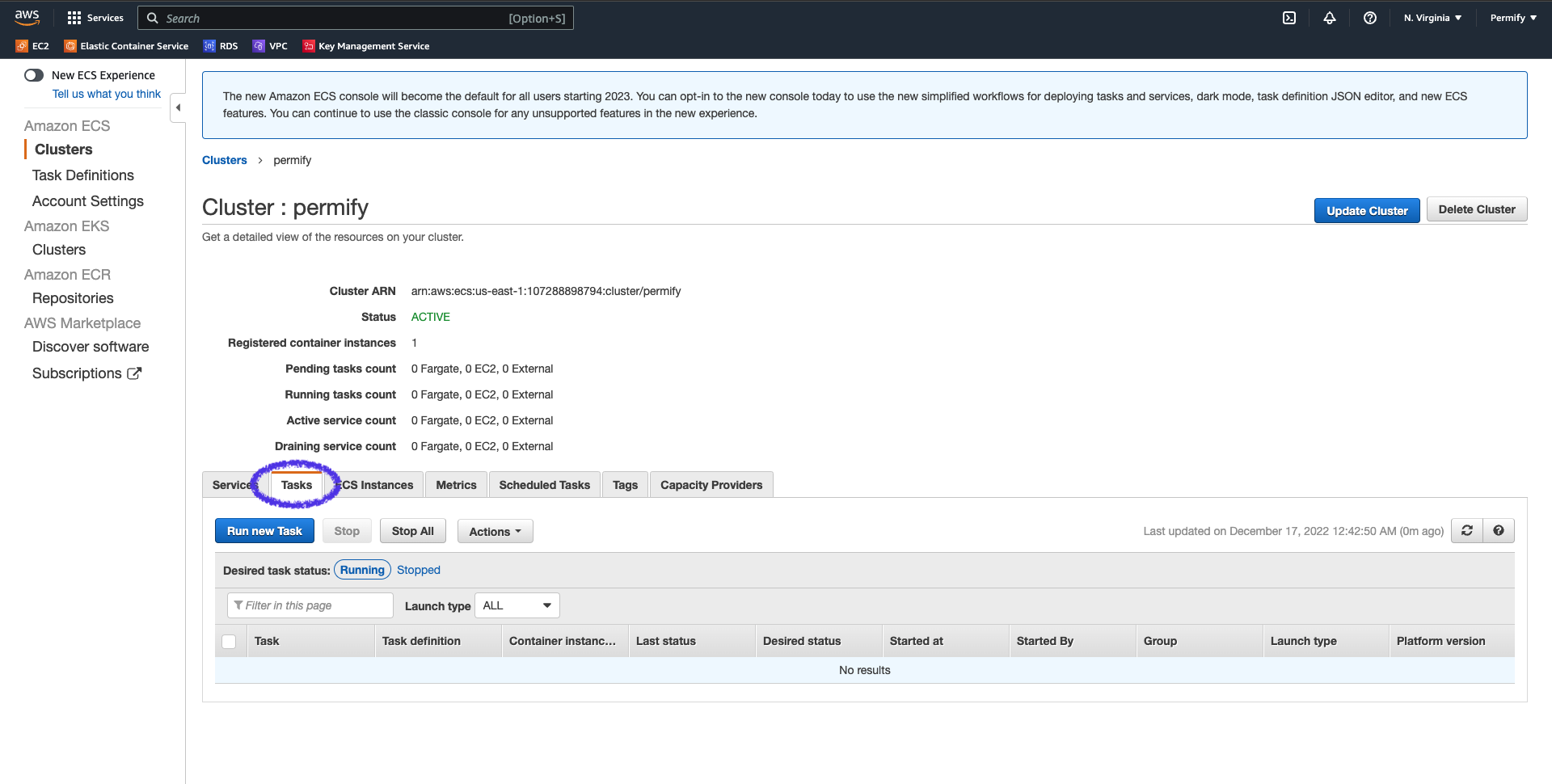Open the Capacity Providers tab

point(711,485)
